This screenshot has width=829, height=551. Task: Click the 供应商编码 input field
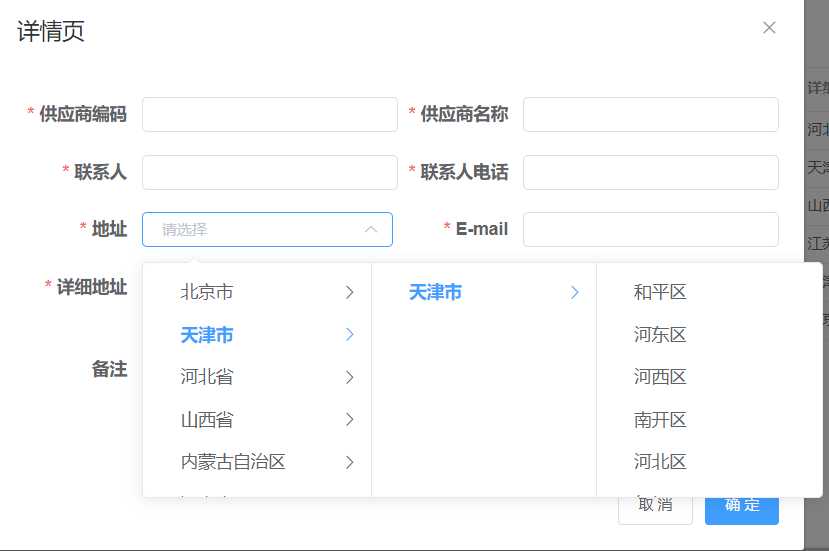[270, 114]
